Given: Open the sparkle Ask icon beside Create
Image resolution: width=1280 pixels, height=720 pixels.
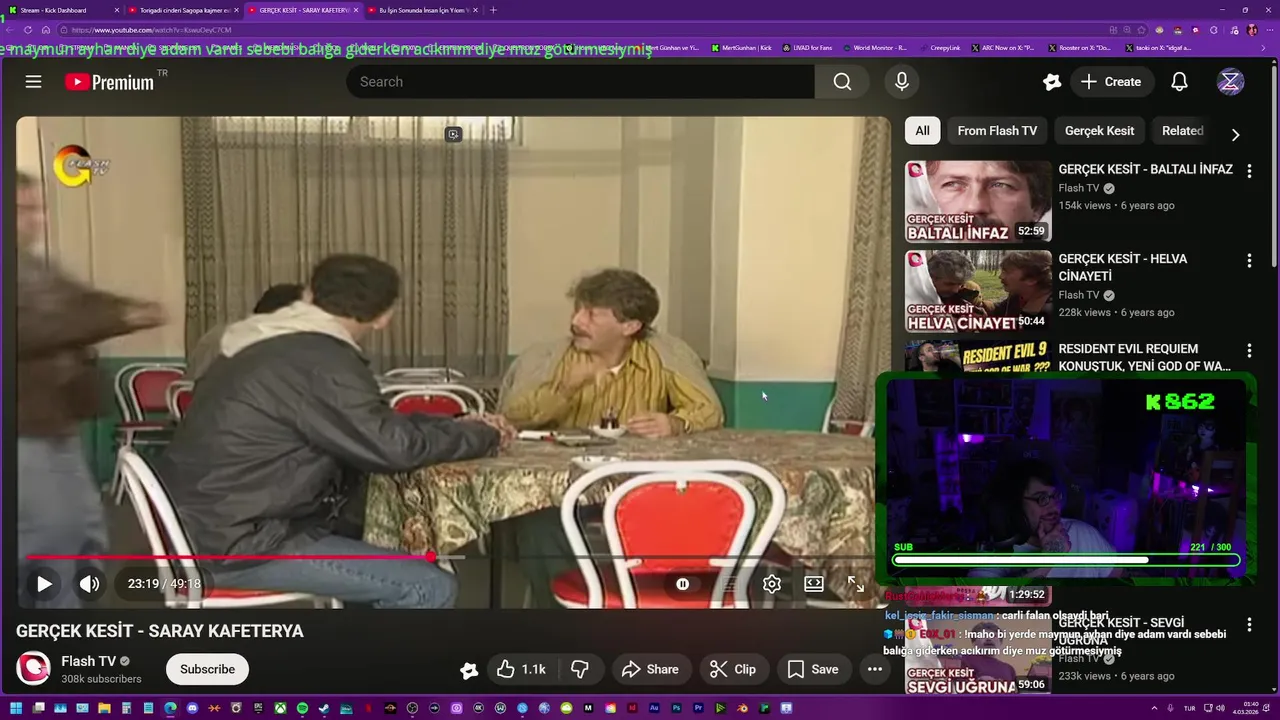Looking at the screenshot, I should (1051, 82).
